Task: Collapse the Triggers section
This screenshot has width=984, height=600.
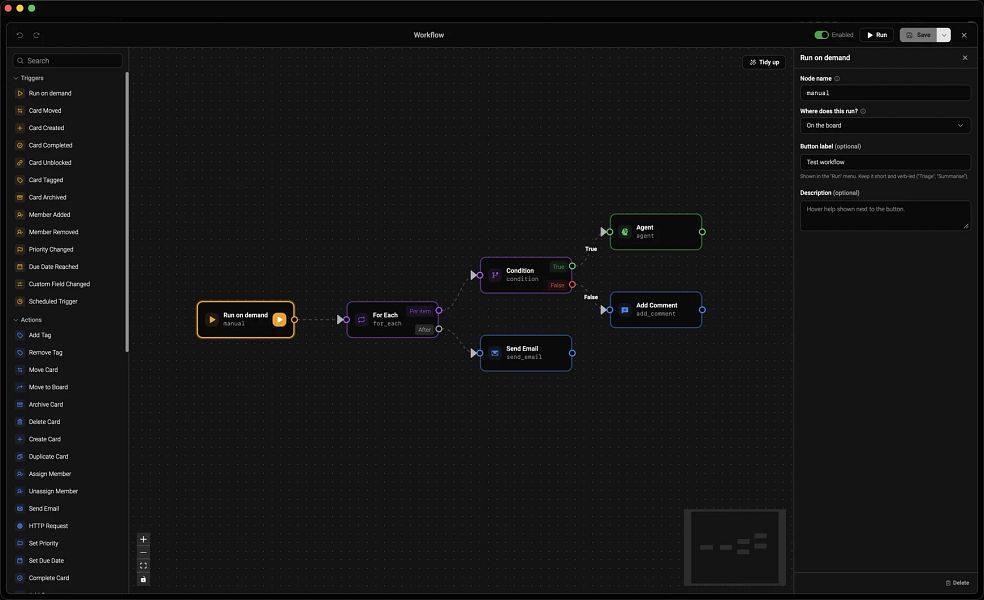Action: pyautogui.click(x=29, y=78)
